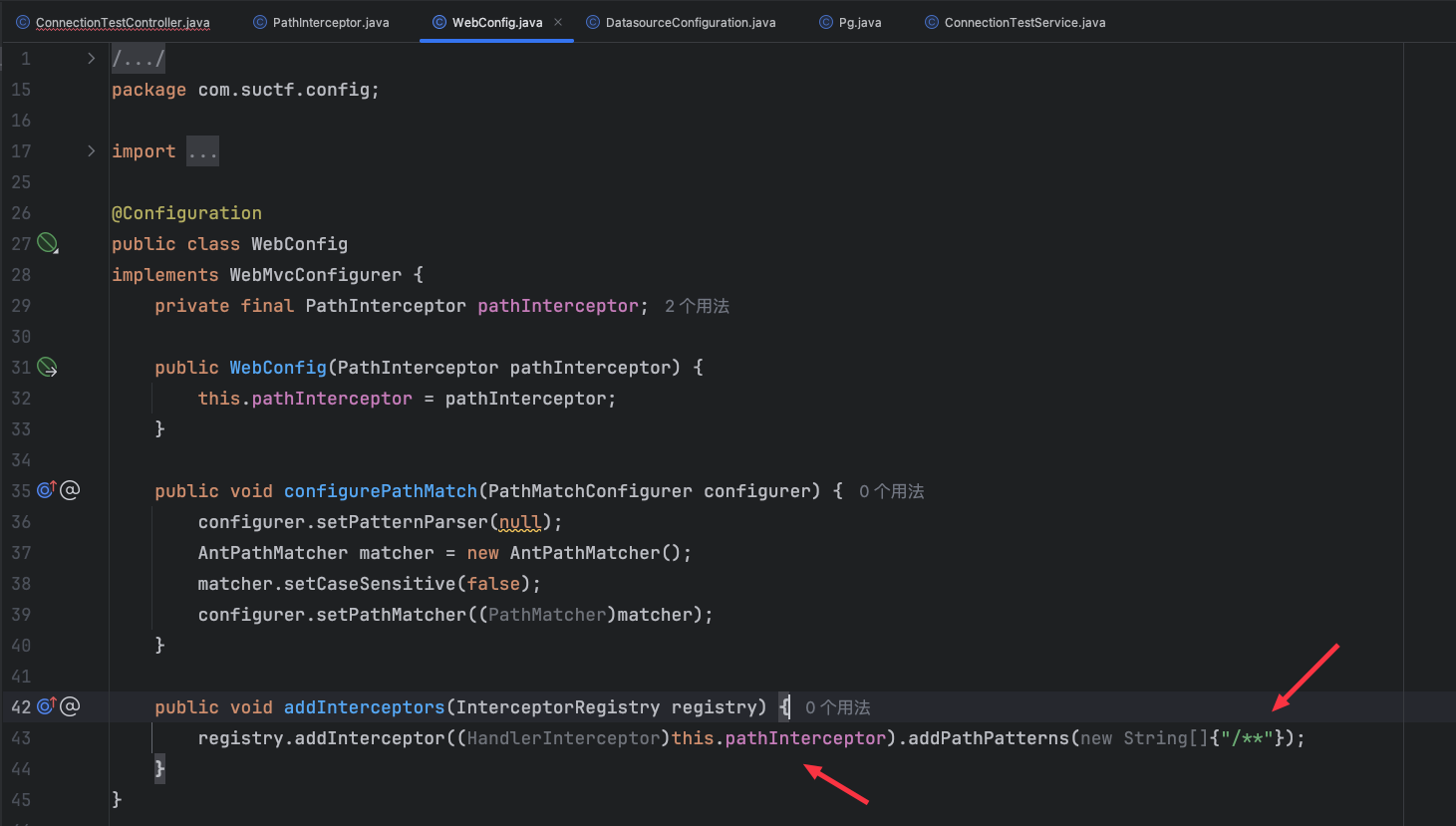Click the class icon on ConnectionTestService.java tab
The image size is (1456, 826).
pyautogui.click(x=932, y=22)
